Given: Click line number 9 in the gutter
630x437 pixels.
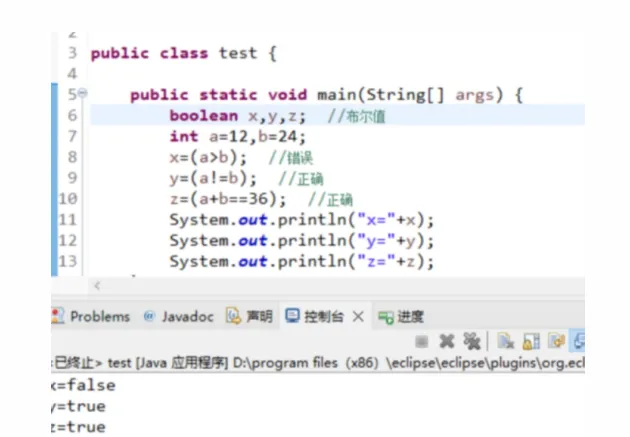Looking at the screenshot, I should click(x=72, y=178).
